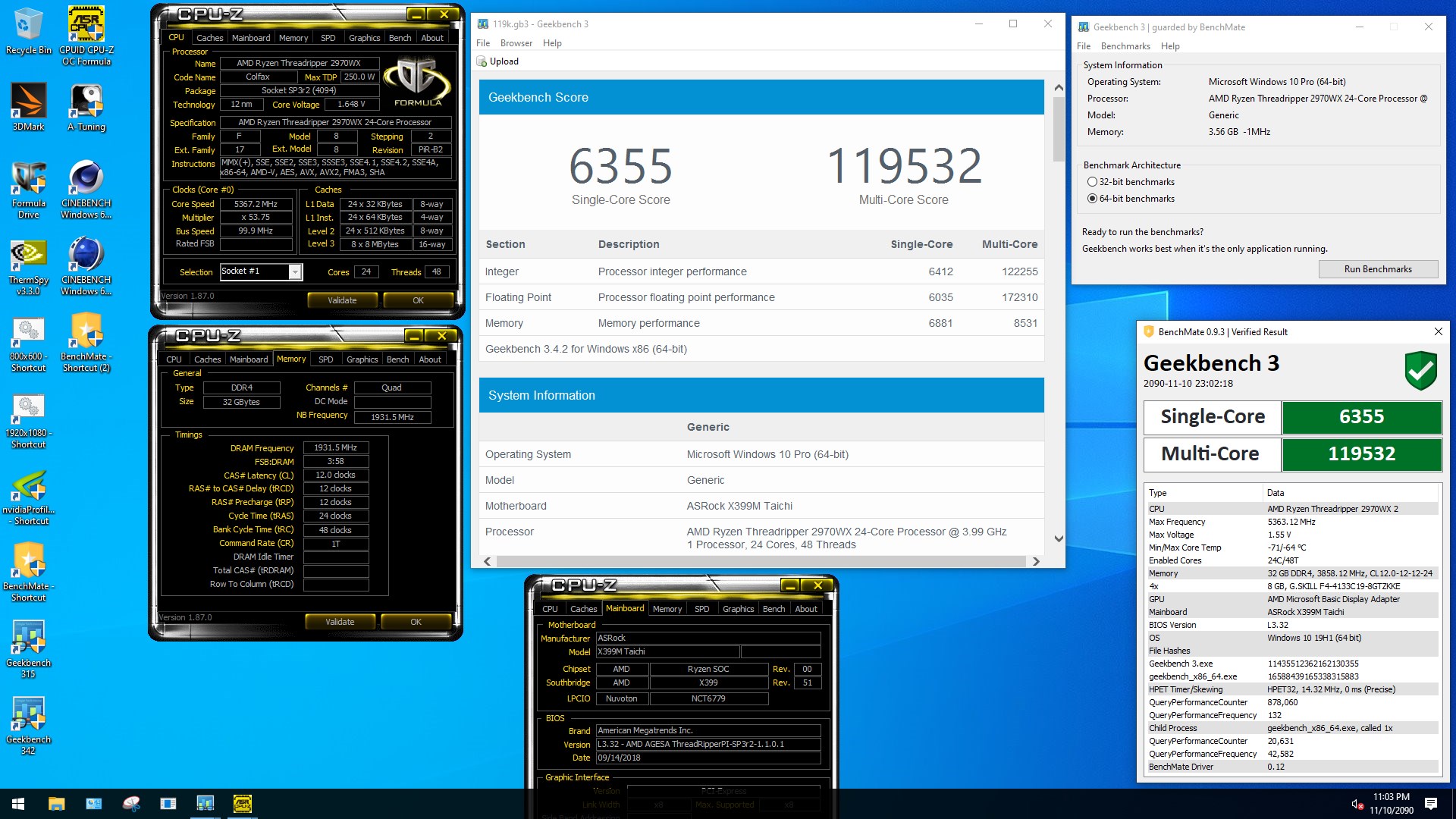
Task: Open BenchMate Shortcut desktop icon
Action: click(28, 573)
